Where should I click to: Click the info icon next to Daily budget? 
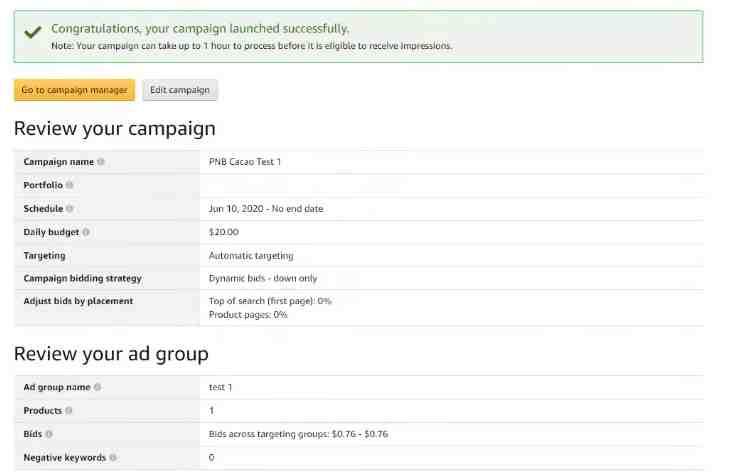point(86,232)
